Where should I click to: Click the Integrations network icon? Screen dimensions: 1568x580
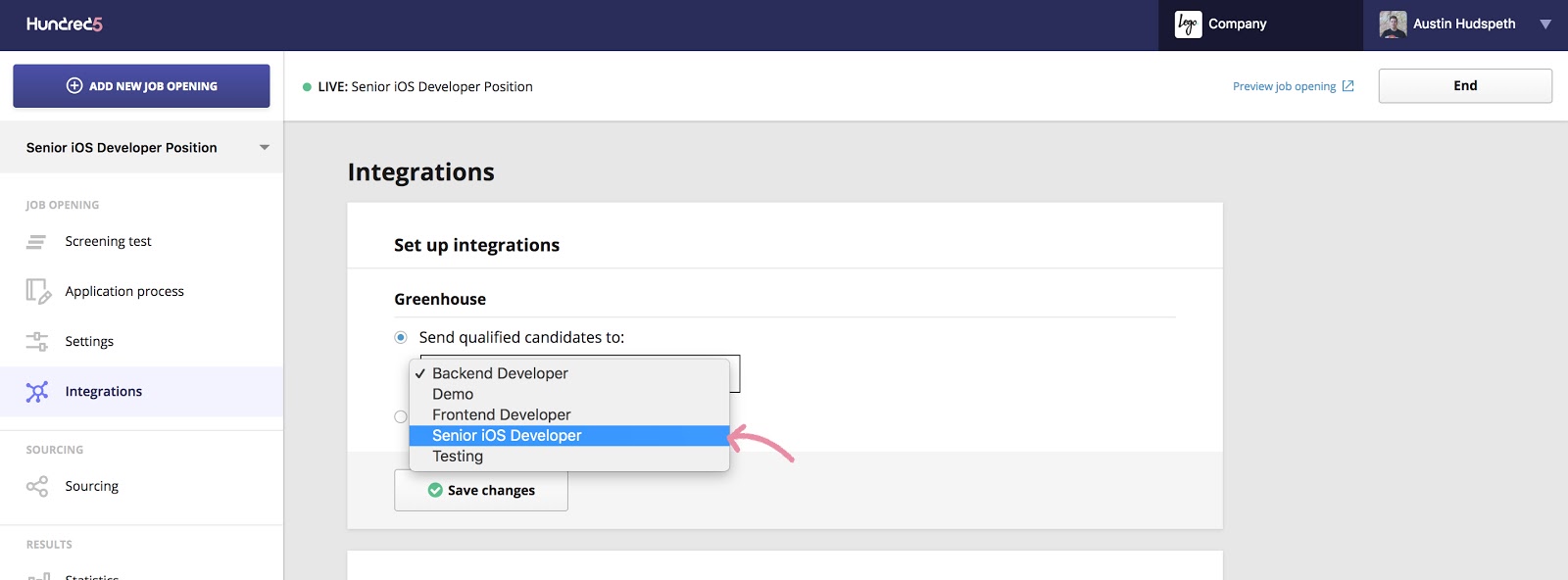pos(37,392)
